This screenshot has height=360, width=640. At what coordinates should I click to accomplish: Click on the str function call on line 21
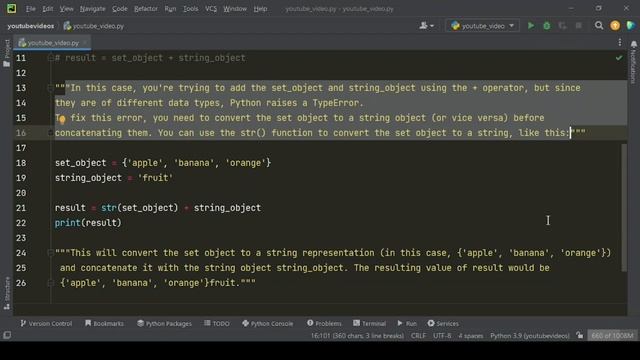pyautogui.click(x=109, y=208)
